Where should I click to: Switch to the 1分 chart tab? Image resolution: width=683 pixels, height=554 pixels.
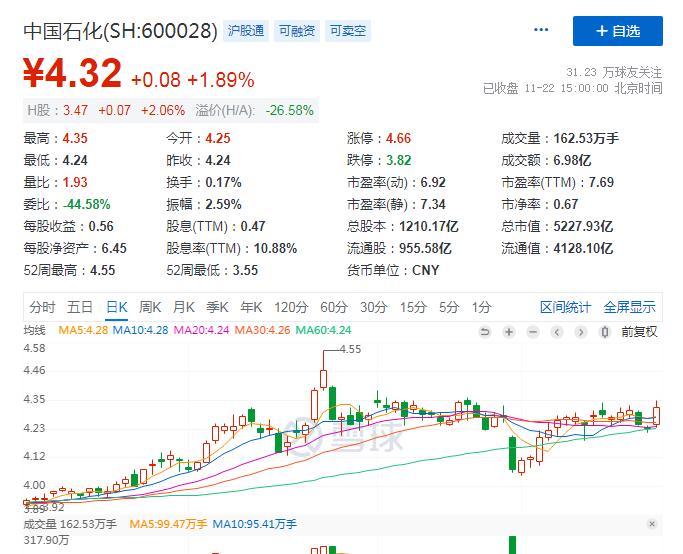(481, 307)
